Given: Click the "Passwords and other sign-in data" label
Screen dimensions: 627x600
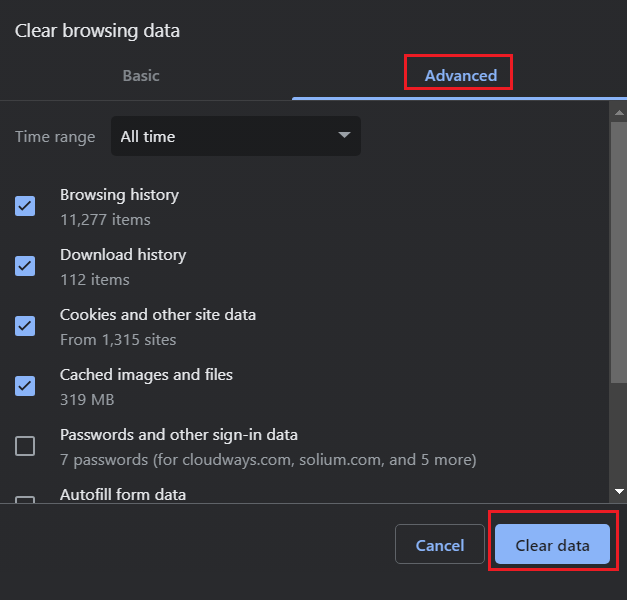Looking at the screenshot, I should coord(179,435).
